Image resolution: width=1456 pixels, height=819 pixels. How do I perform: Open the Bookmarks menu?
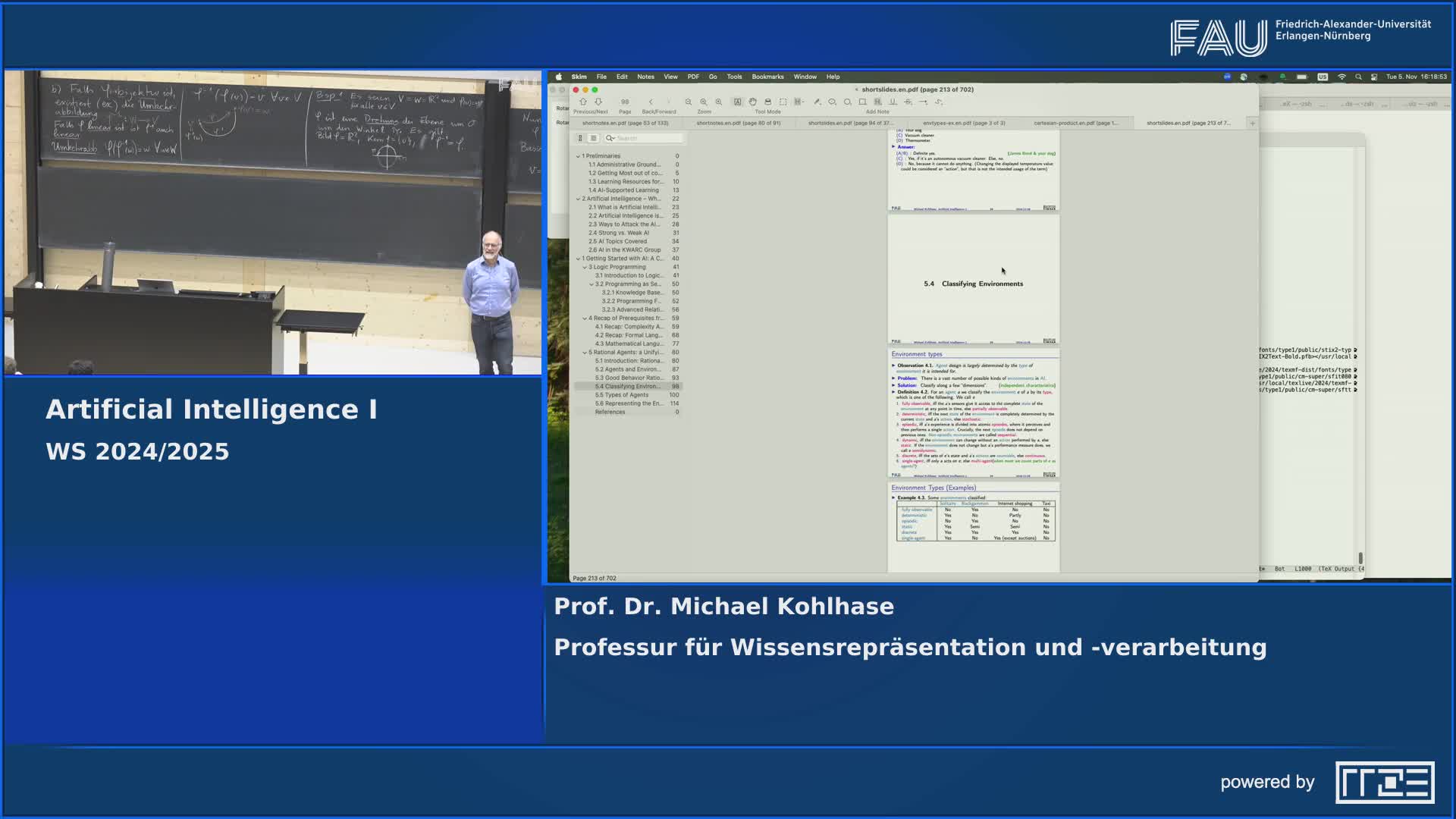click(767, 77)
